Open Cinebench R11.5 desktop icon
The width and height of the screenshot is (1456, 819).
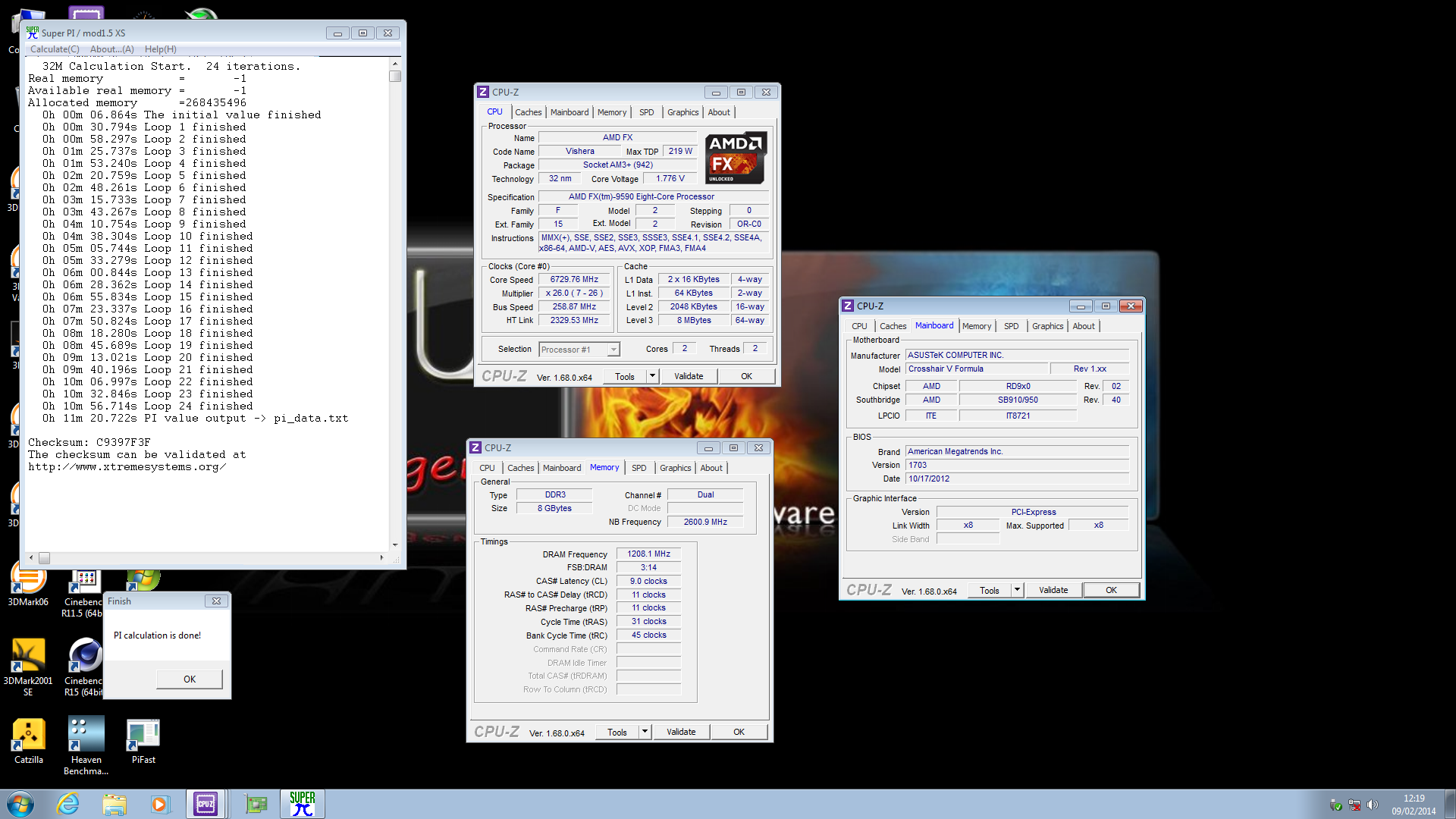click(x=83, y=593)
